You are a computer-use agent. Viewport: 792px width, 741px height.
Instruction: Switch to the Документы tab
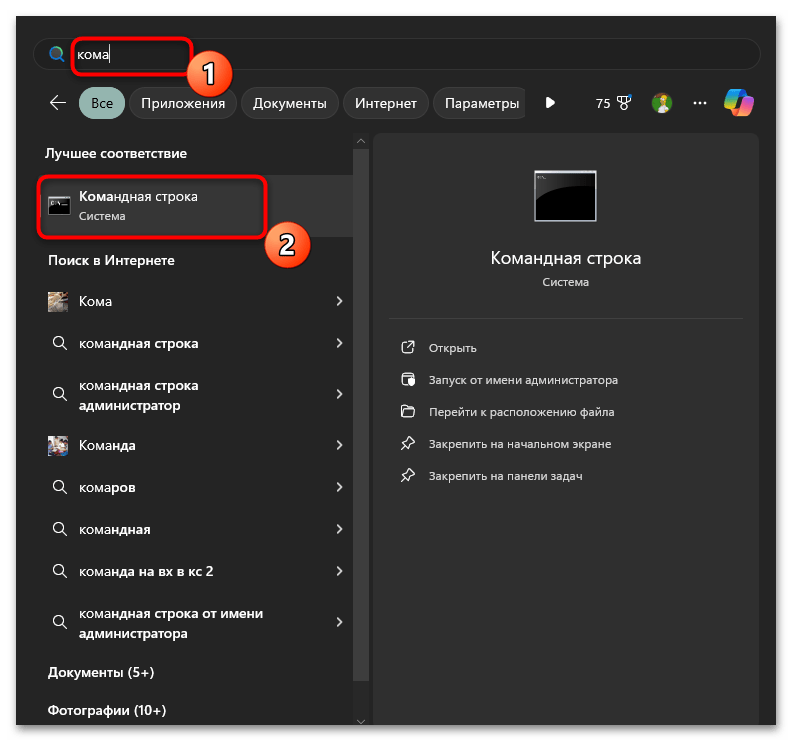(289, 103)
